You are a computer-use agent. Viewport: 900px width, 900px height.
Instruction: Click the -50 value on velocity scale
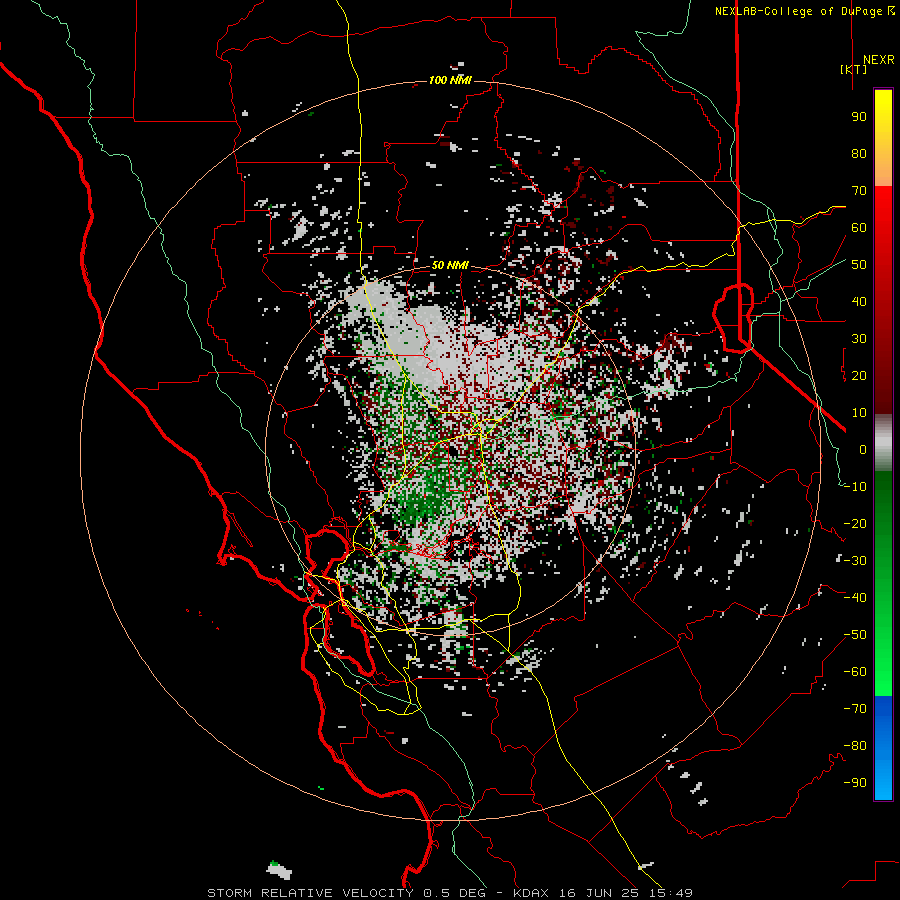[855, 635]
